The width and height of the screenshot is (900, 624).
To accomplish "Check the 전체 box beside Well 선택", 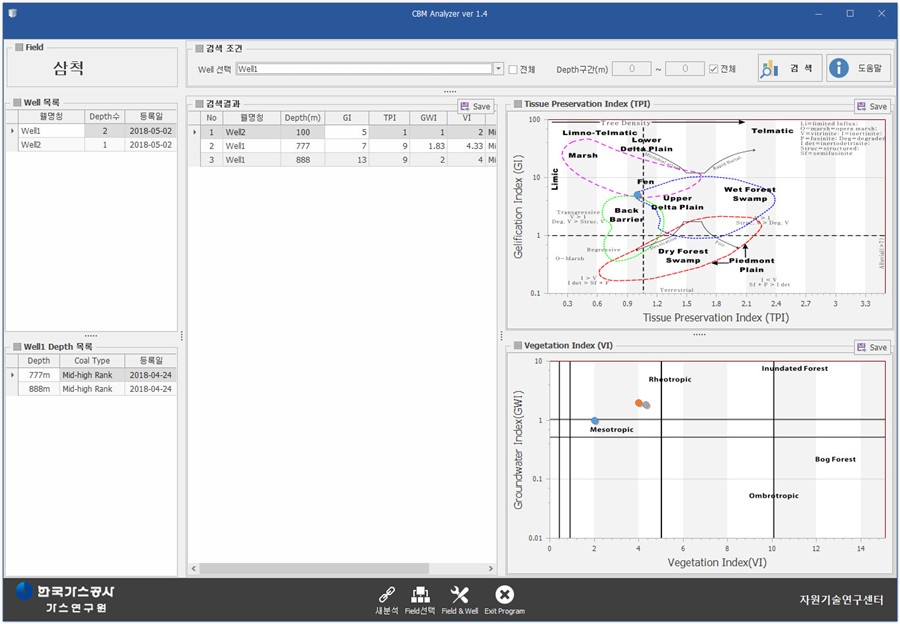I will (513, 69).
